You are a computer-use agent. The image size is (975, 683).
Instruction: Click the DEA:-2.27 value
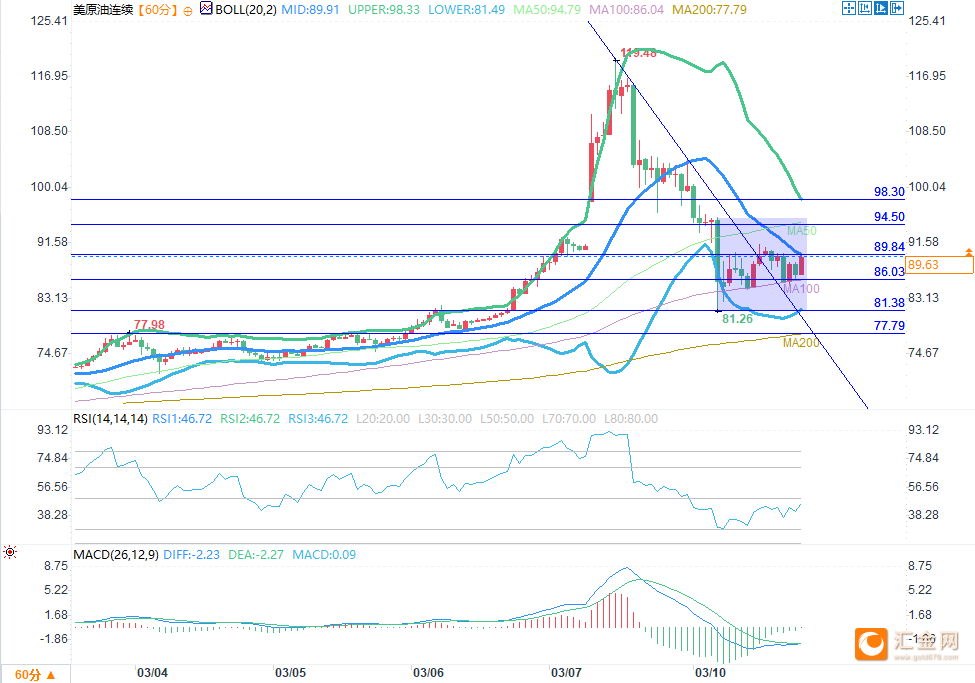coord(256,554)
